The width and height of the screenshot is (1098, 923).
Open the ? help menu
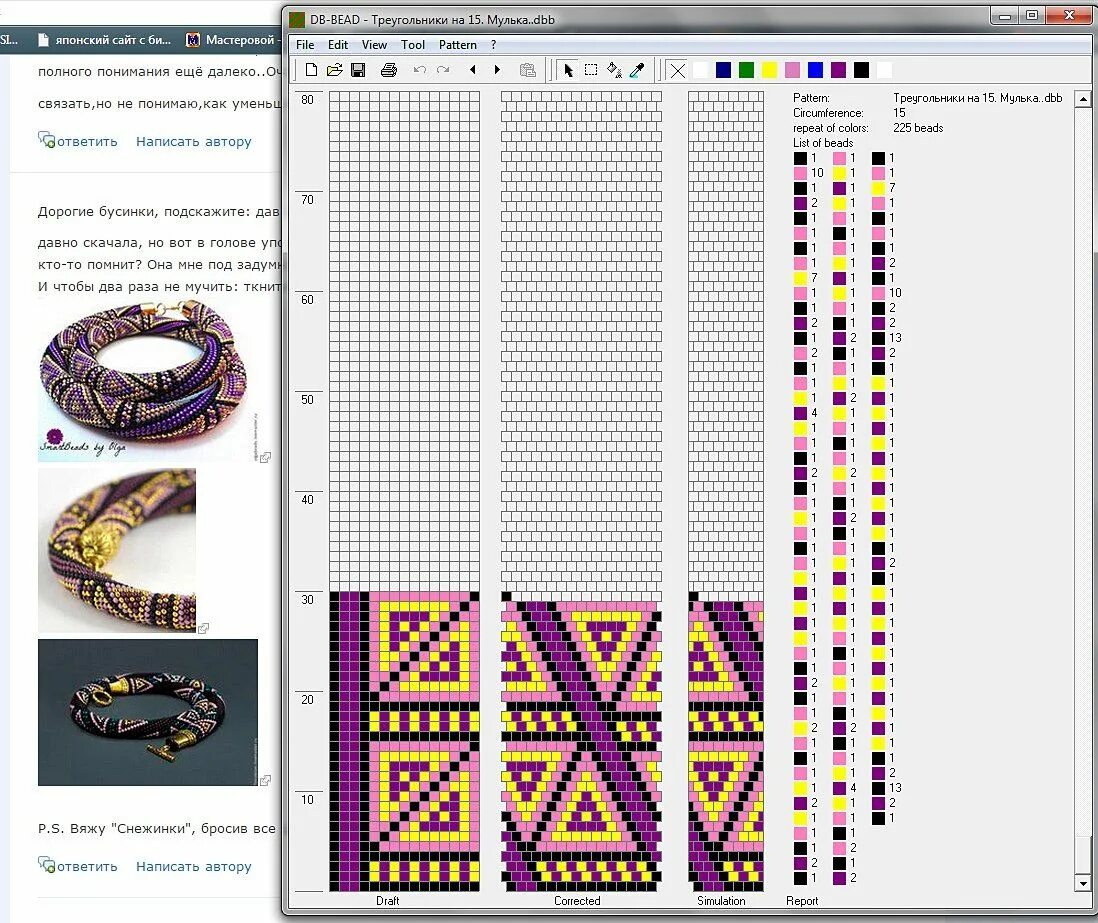pos(494,45)
